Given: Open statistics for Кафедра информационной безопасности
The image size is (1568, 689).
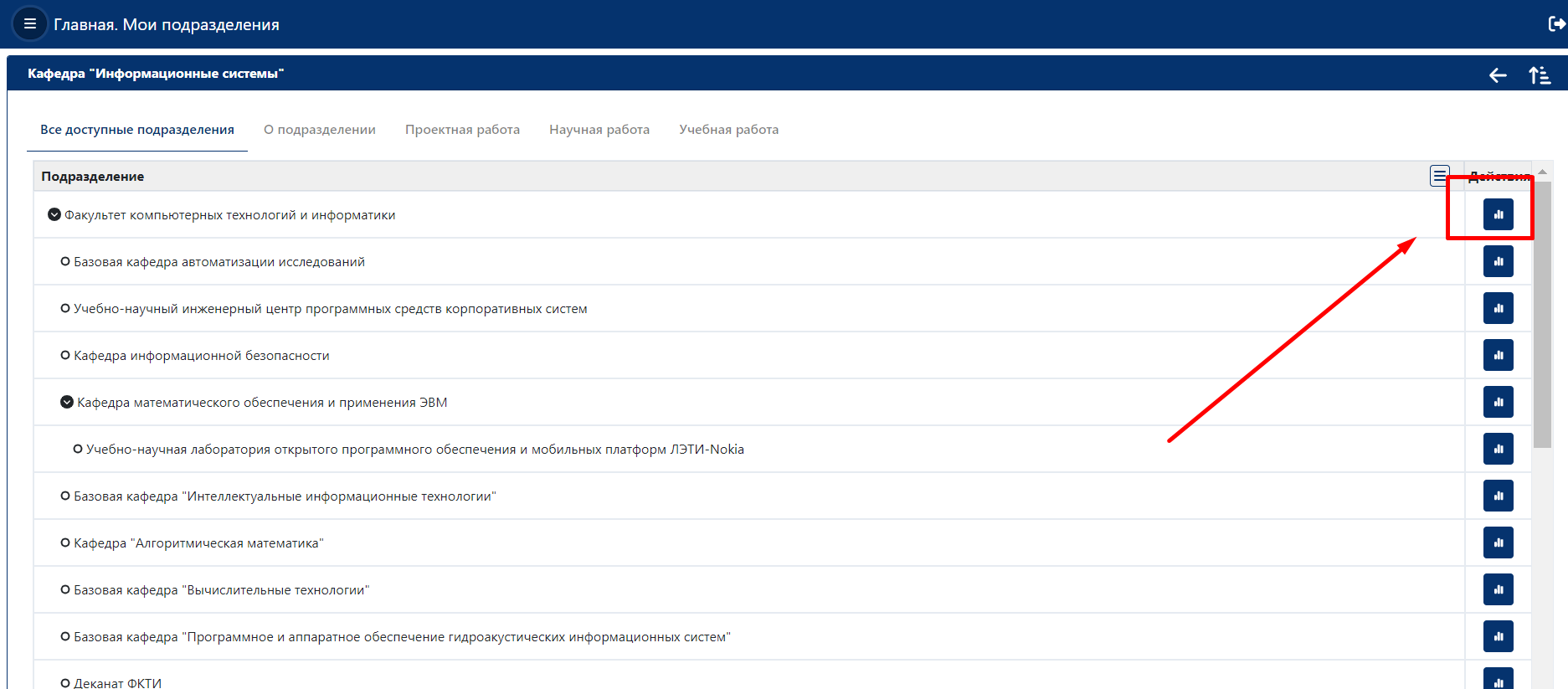Looking at the screenshot, I should pos(1498,355).
